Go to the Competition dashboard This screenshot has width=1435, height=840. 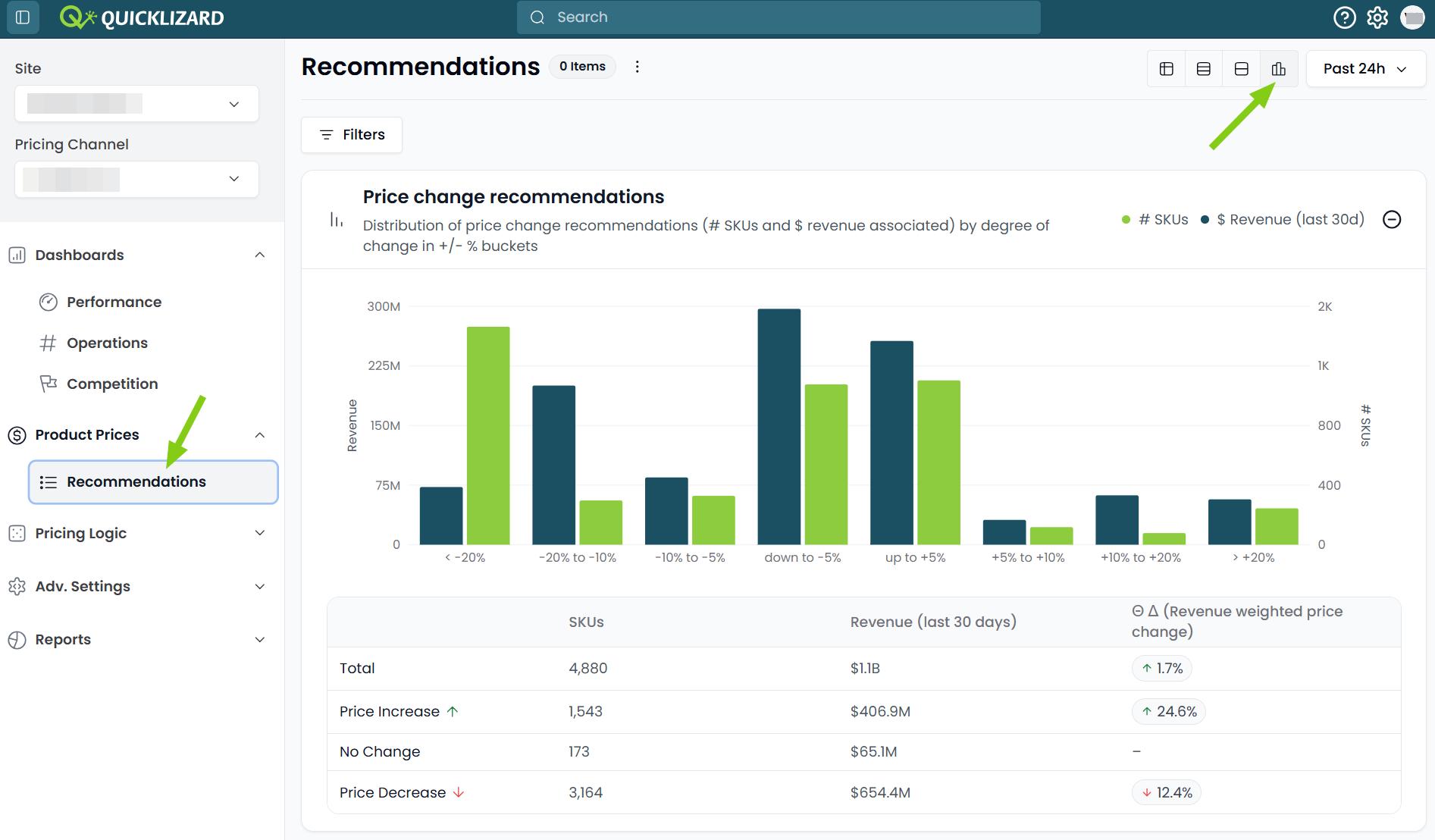tap(112, 384)
